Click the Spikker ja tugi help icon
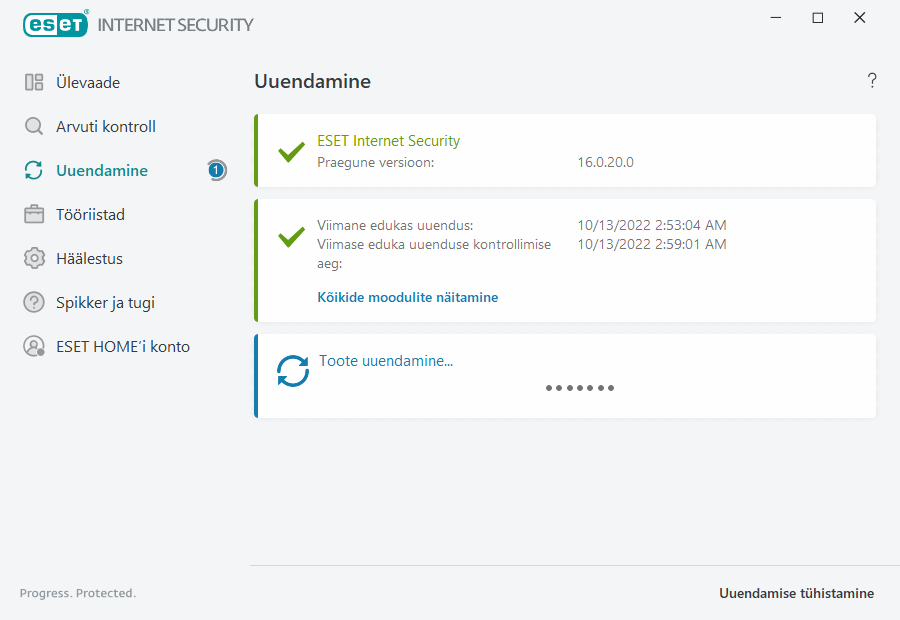The width and height of the screenshot is (900, 620). (x=34, y=303)
